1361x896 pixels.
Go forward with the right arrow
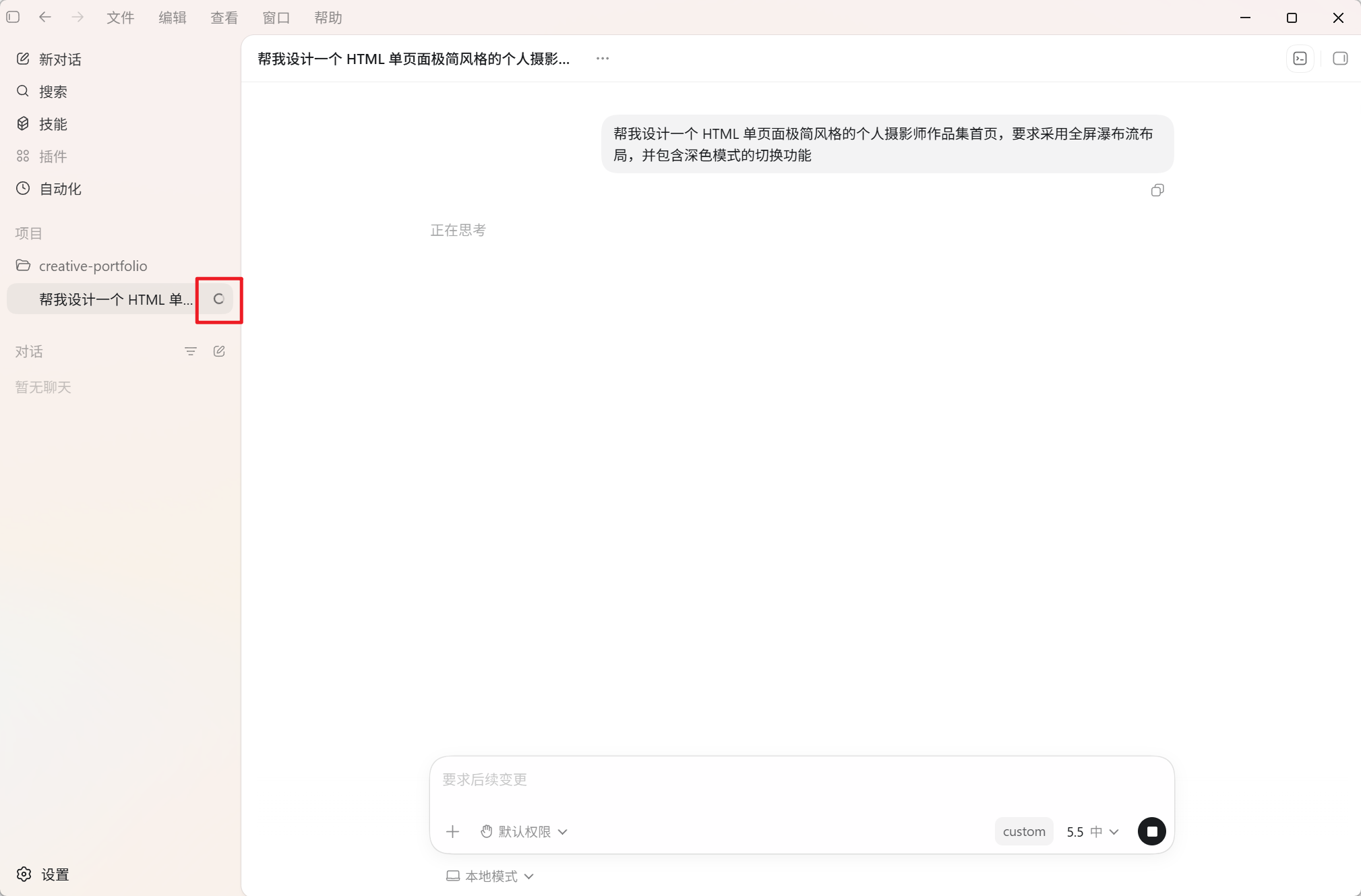(x=78, y=17)
